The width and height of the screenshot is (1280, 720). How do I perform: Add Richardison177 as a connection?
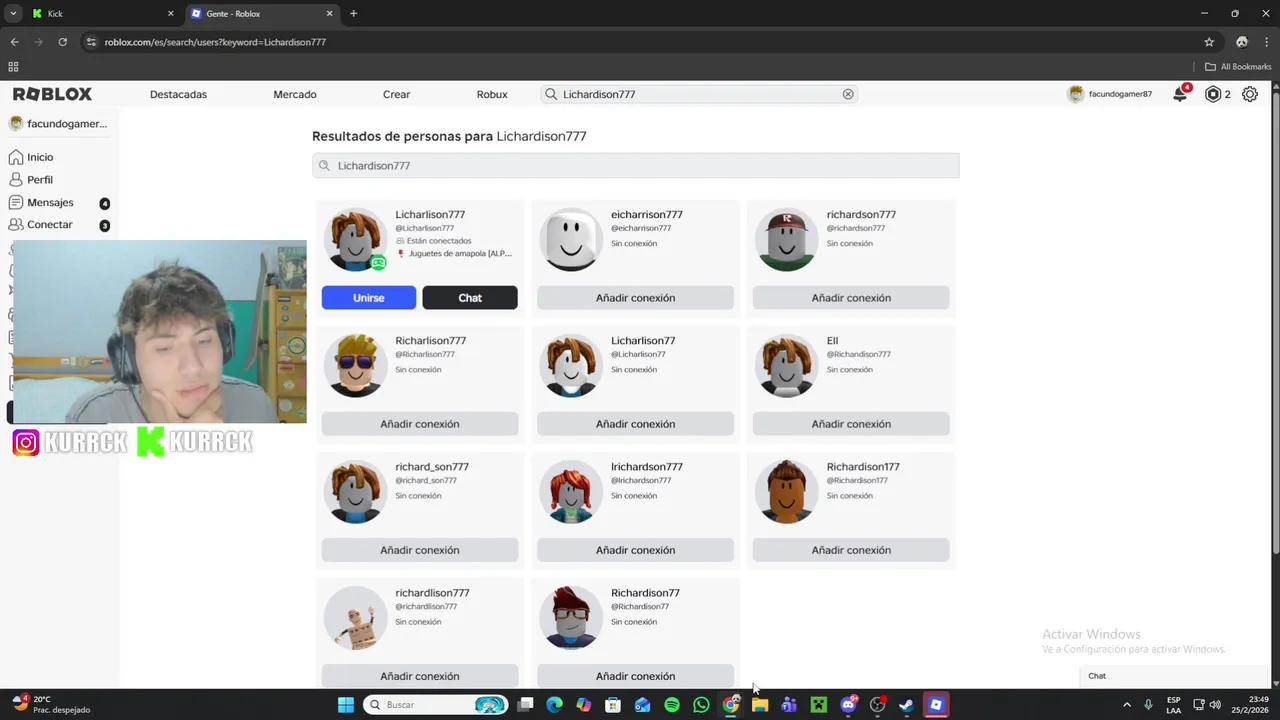851,550
